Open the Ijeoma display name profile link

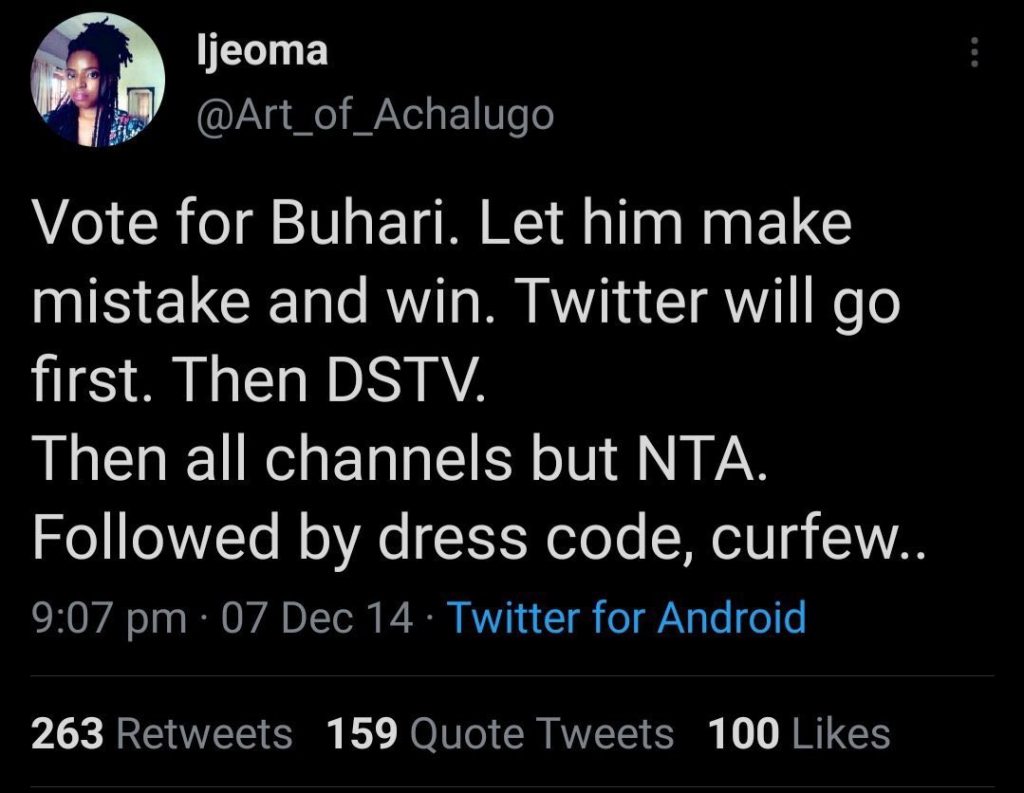coord(263,50)
